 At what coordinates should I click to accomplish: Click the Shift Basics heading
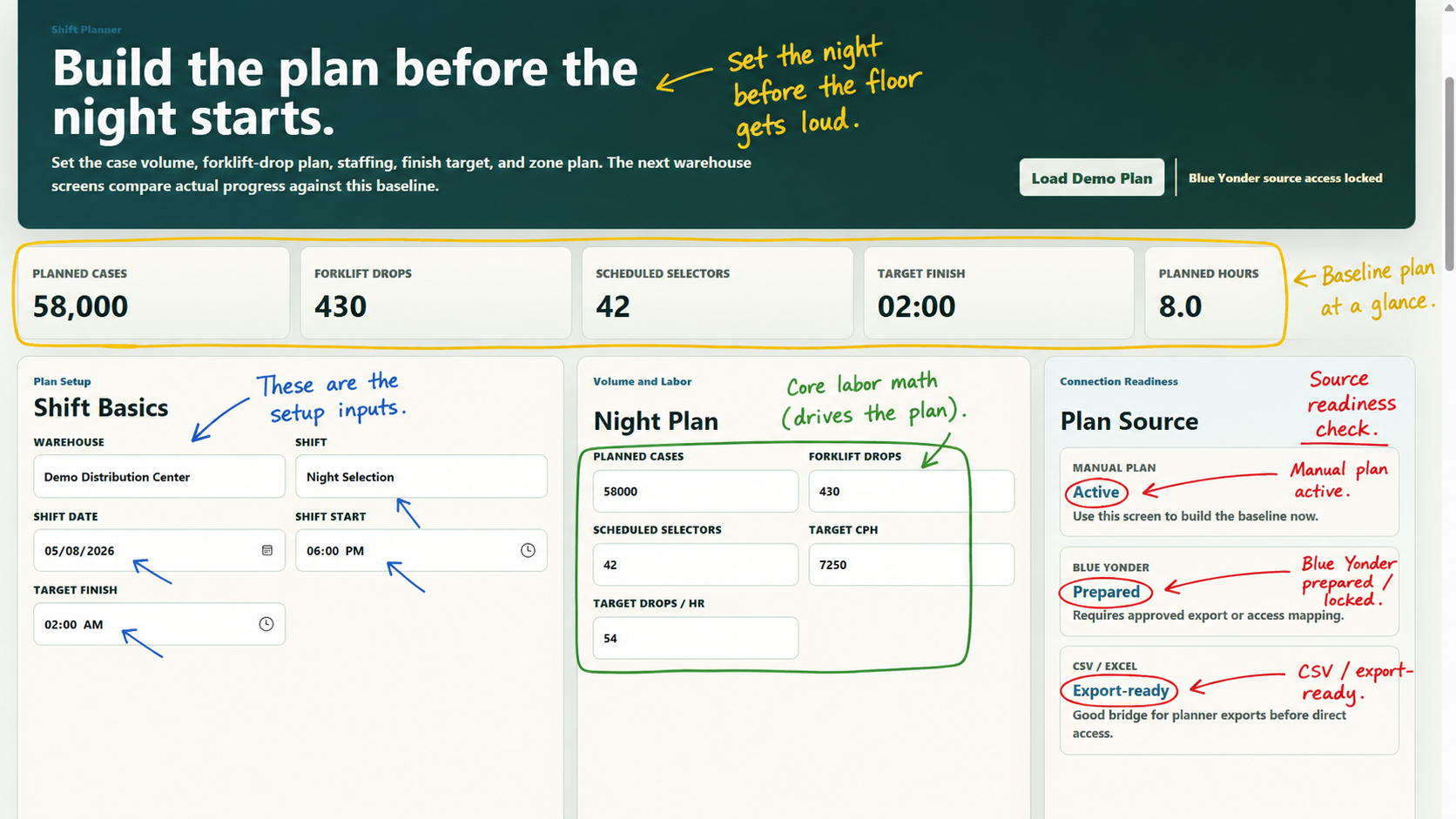pos(101,407)
